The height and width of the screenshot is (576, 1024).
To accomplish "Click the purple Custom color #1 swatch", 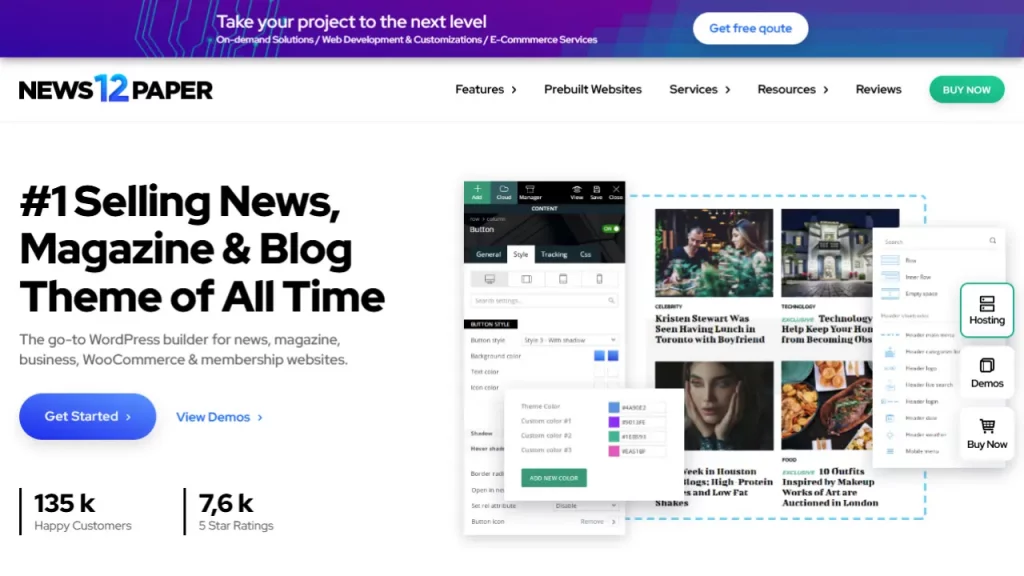I will 614,422.
